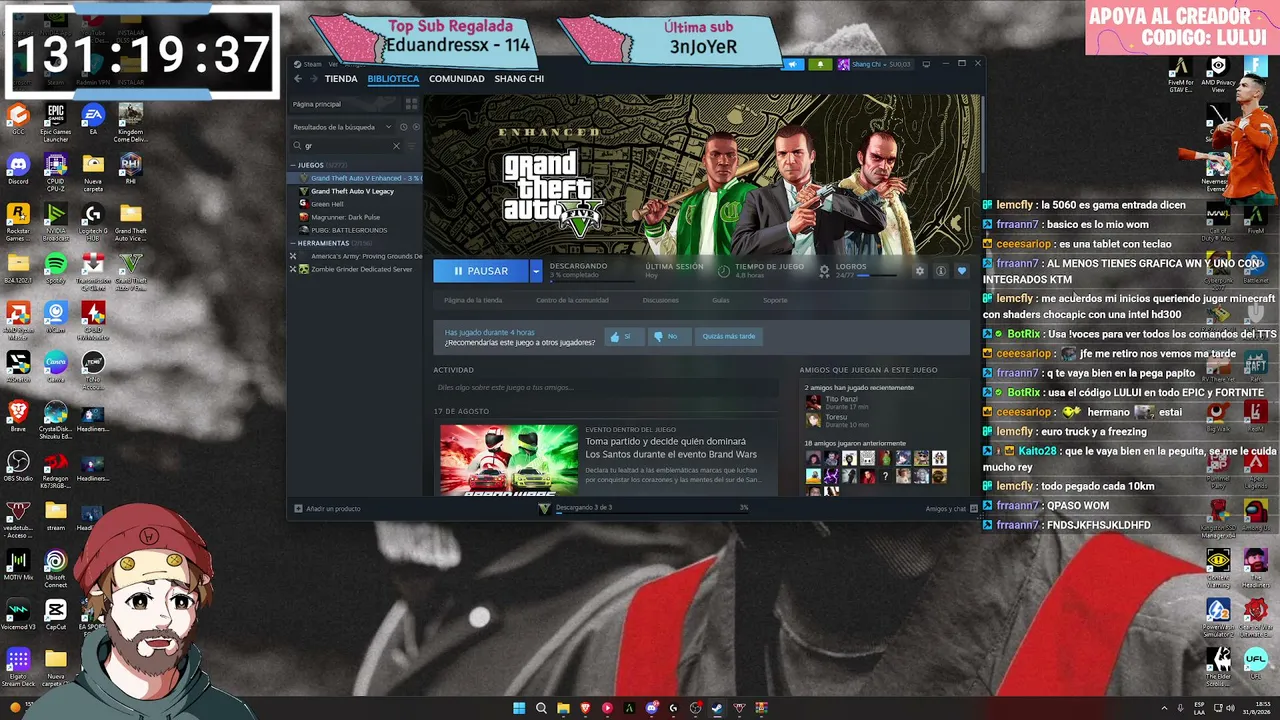Screen dimensions: 1280x720
Task: Select PUBG: BATTLEGROUNDS in library
Action: (349, 230)
